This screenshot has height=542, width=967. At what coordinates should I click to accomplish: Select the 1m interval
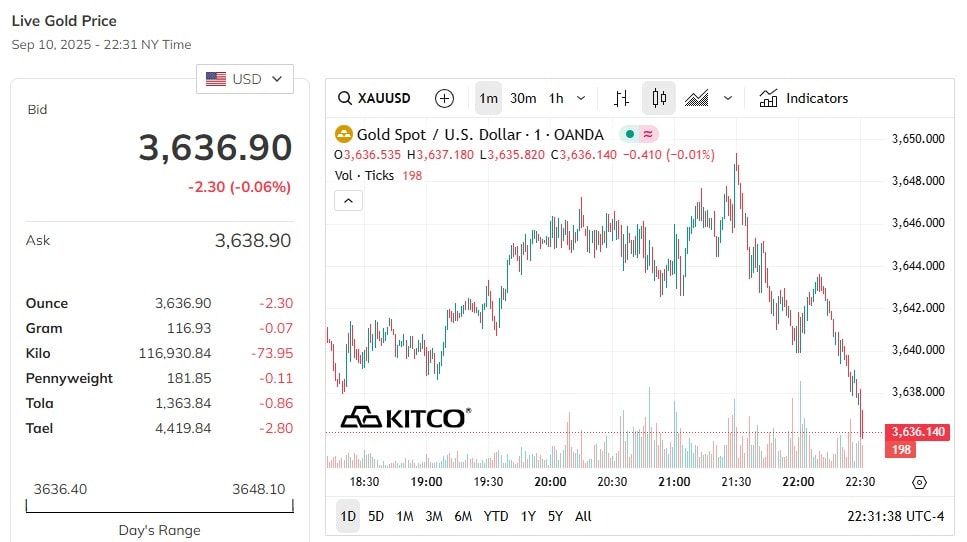[488, 98]
